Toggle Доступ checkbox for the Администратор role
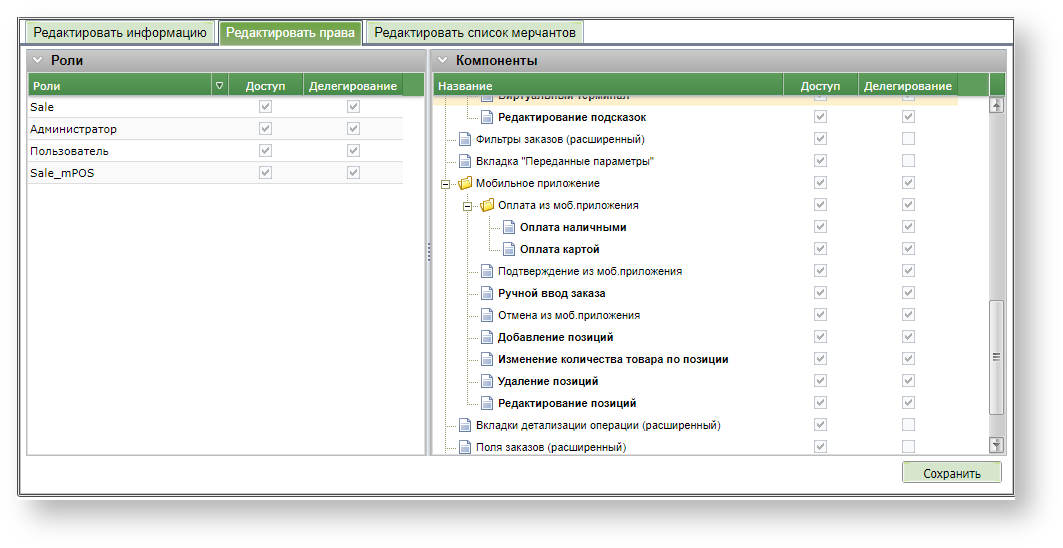This screenshot has width=1063, height=548. (265, 129)
